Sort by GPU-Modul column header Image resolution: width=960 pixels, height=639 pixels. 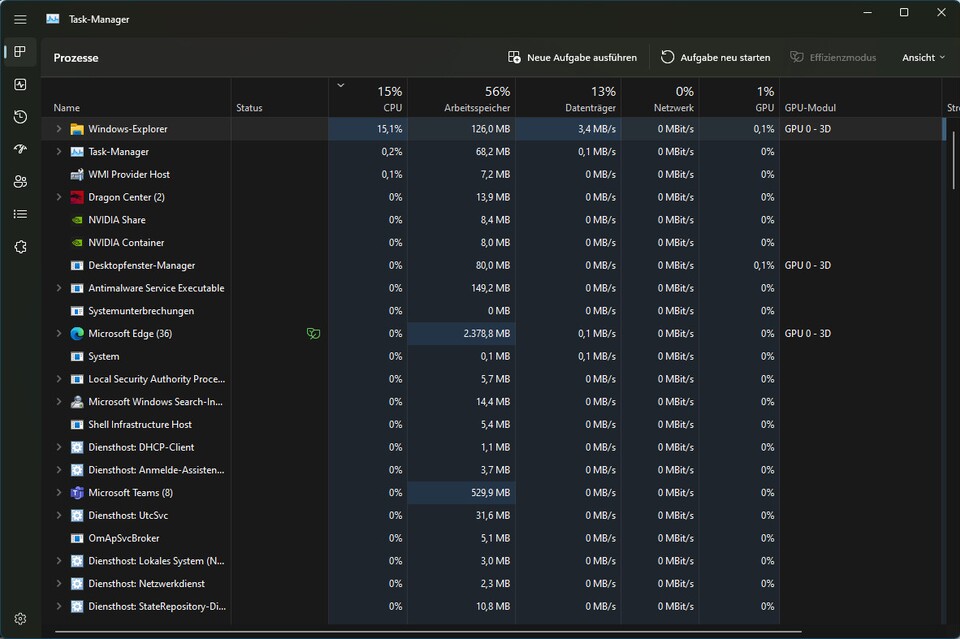click(860, 97)
